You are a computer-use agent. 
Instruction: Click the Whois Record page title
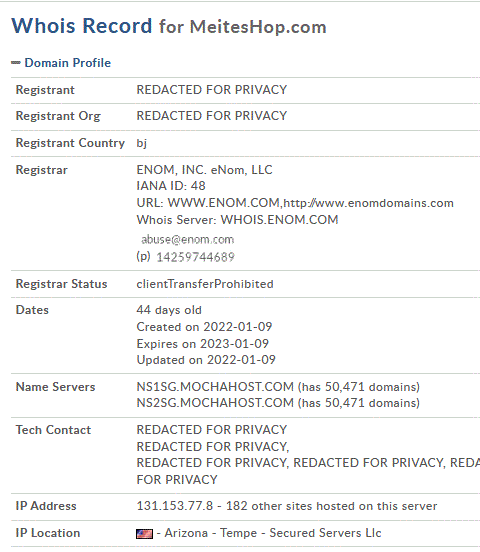pyautogui.click(x=81, y=26)
